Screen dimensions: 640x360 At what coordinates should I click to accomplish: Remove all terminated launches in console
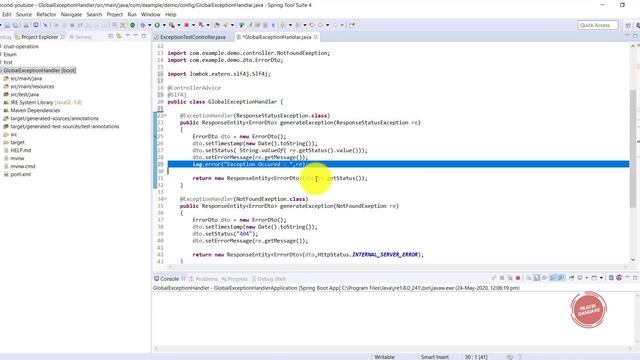[510, 278]
